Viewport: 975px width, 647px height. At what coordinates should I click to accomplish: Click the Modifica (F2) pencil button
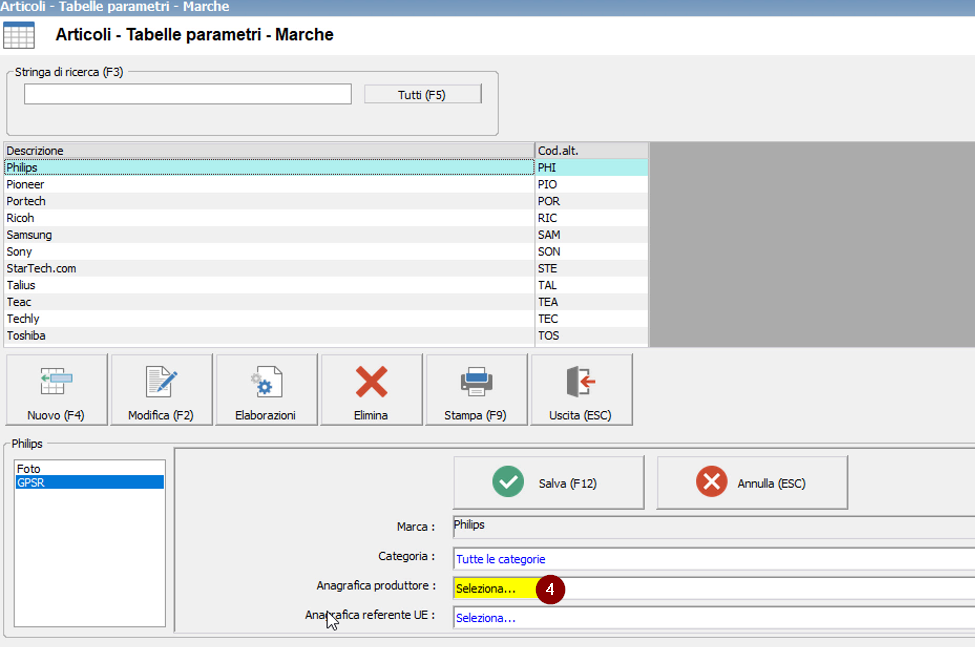(161, 390)
